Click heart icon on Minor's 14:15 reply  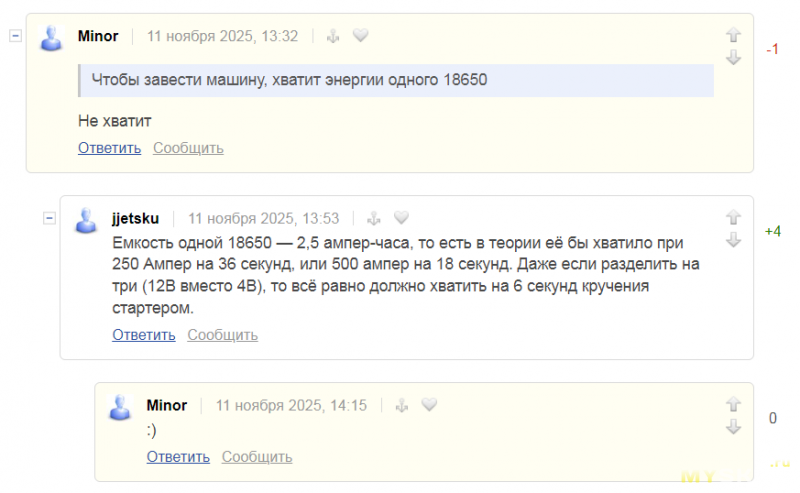point(429,405)
